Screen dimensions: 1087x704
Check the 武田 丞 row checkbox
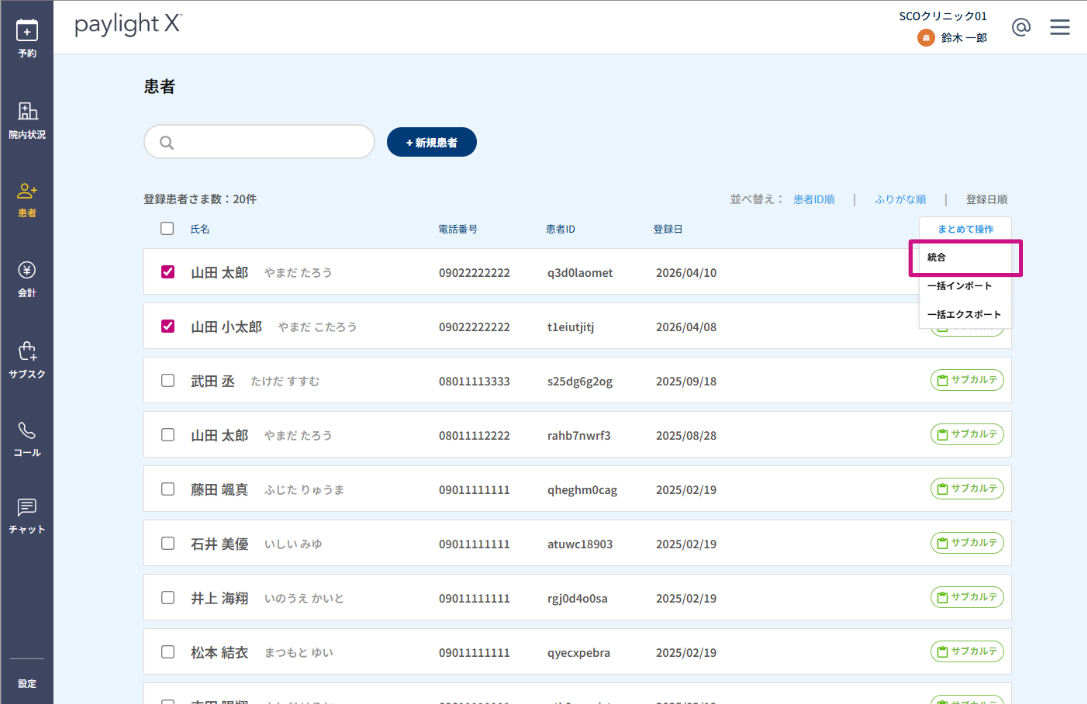(x=168, y=380)
